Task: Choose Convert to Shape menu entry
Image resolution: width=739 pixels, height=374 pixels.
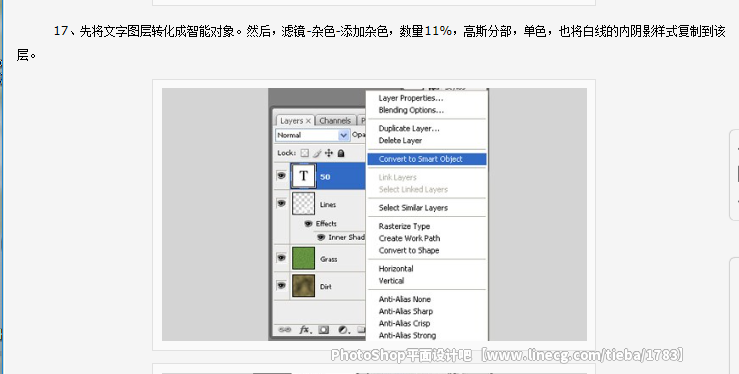Action: tap(409, 251)
